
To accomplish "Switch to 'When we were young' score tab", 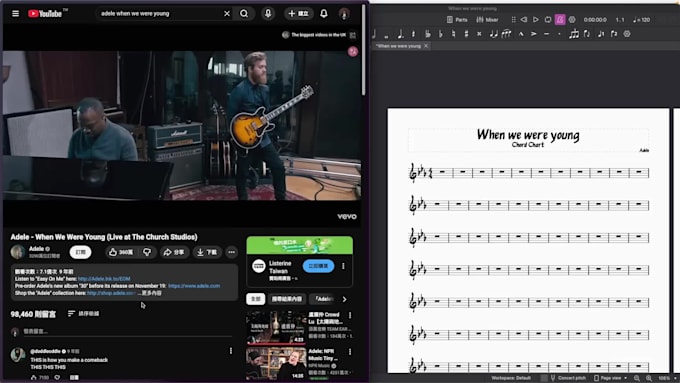I will pos(398,46).
